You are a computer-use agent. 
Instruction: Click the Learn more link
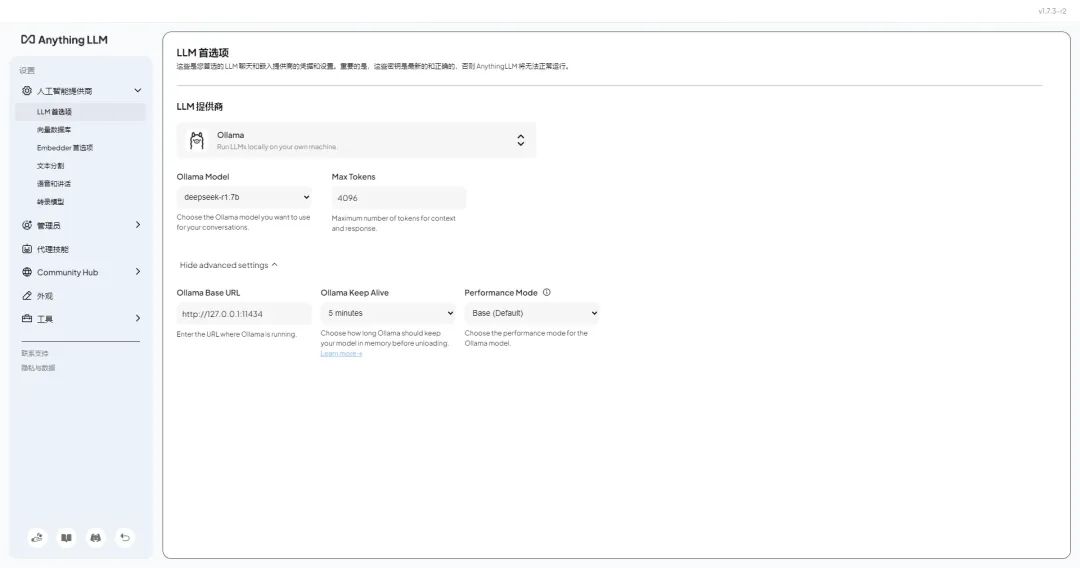tap(341, 354)
